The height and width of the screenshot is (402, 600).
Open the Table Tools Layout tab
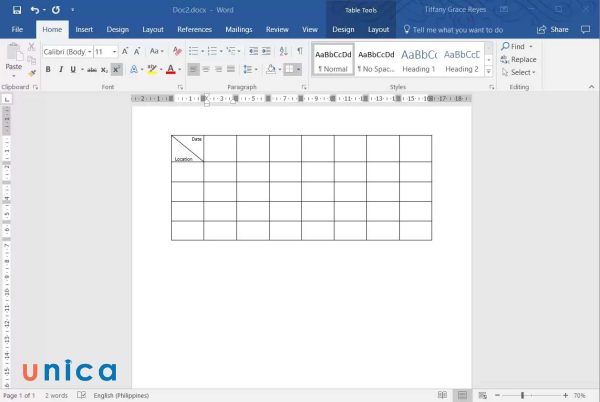pos(378,29)
